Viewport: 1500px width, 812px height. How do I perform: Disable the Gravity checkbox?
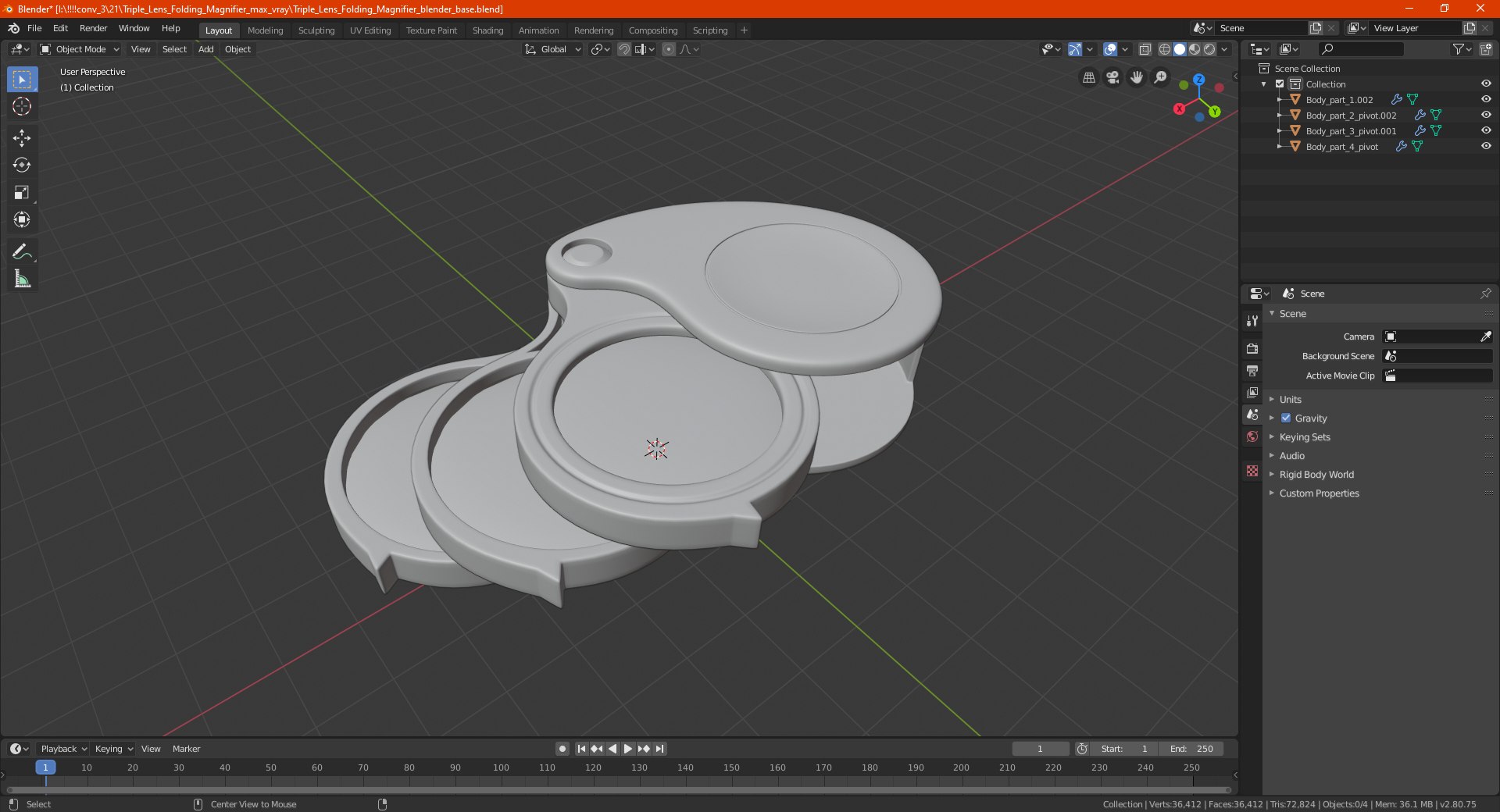click(1286, 418)
